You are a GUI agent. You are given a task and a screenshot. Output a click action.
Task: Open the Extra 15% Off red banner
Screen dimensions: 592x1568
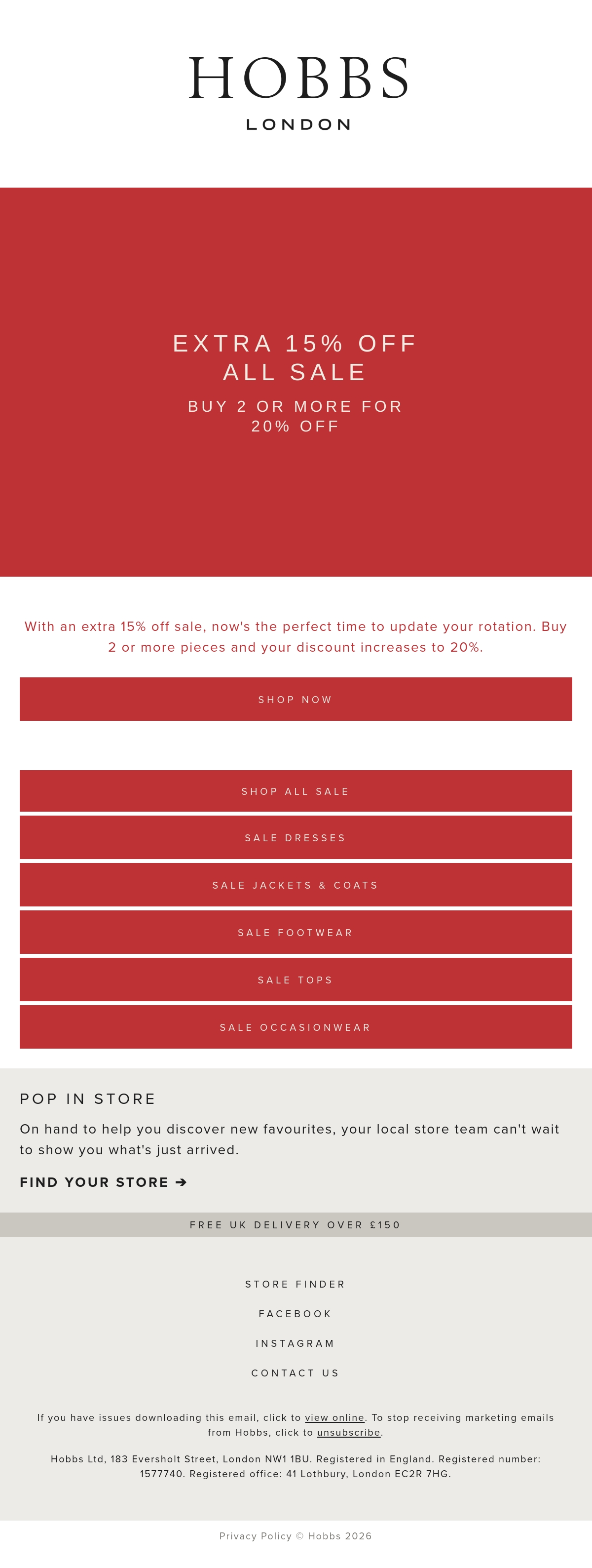[296, 382]
